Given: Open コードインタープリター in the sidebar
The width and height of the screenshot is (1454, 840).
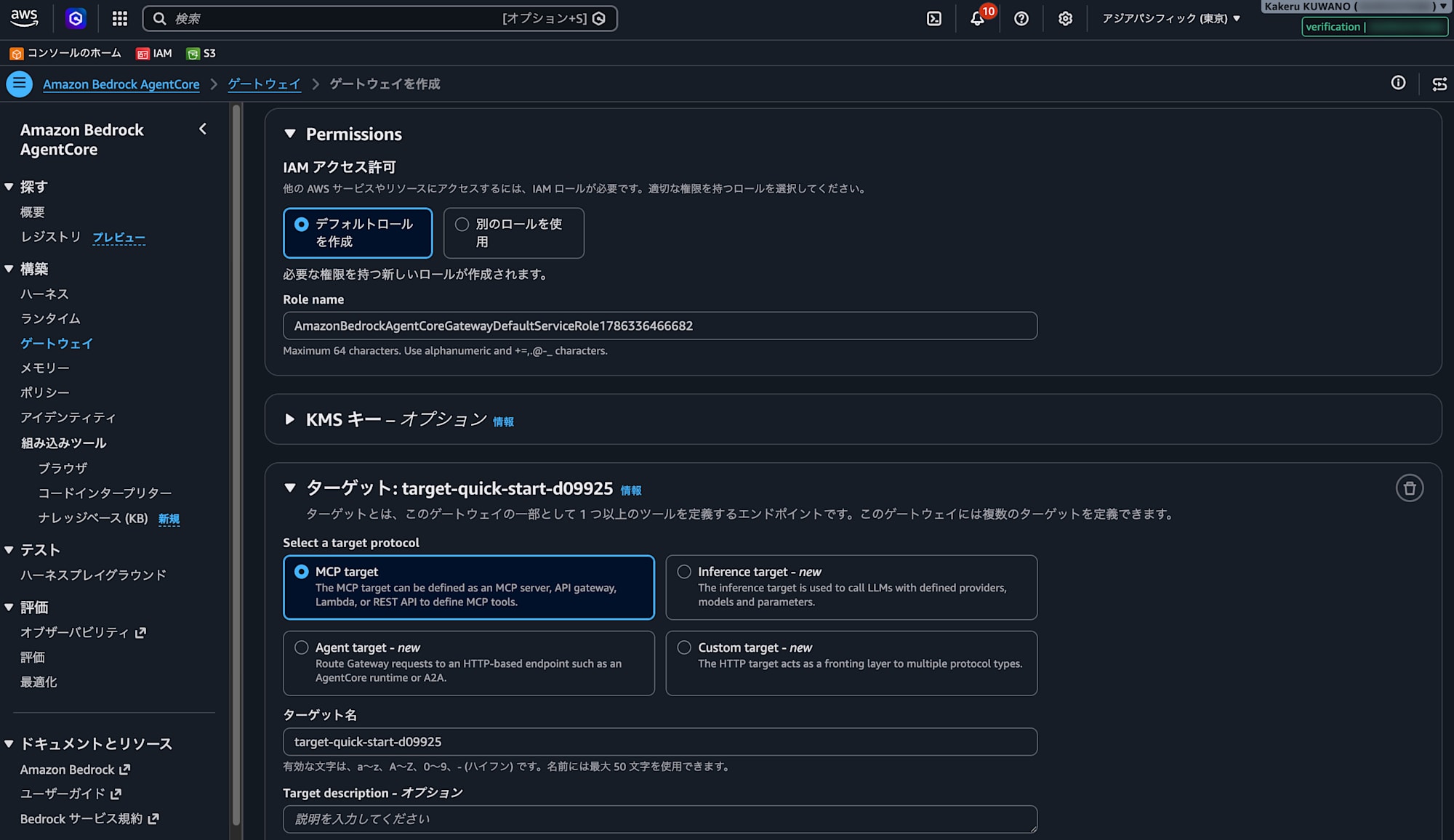Looking at the screenshot, I should [x=105, y=493].
